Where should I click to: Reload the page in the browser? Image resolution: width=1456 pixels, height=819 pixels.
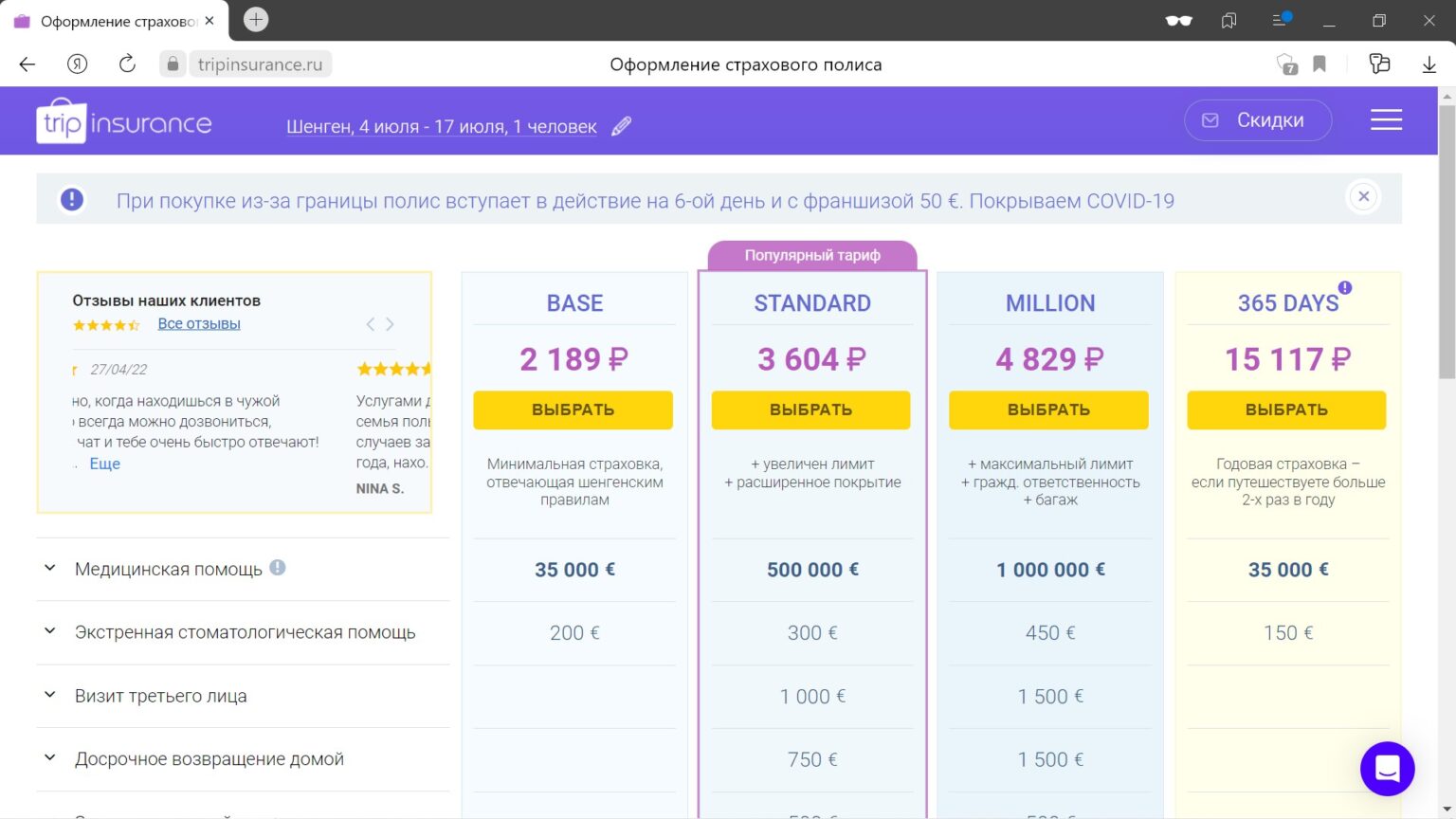pos(127,64)
